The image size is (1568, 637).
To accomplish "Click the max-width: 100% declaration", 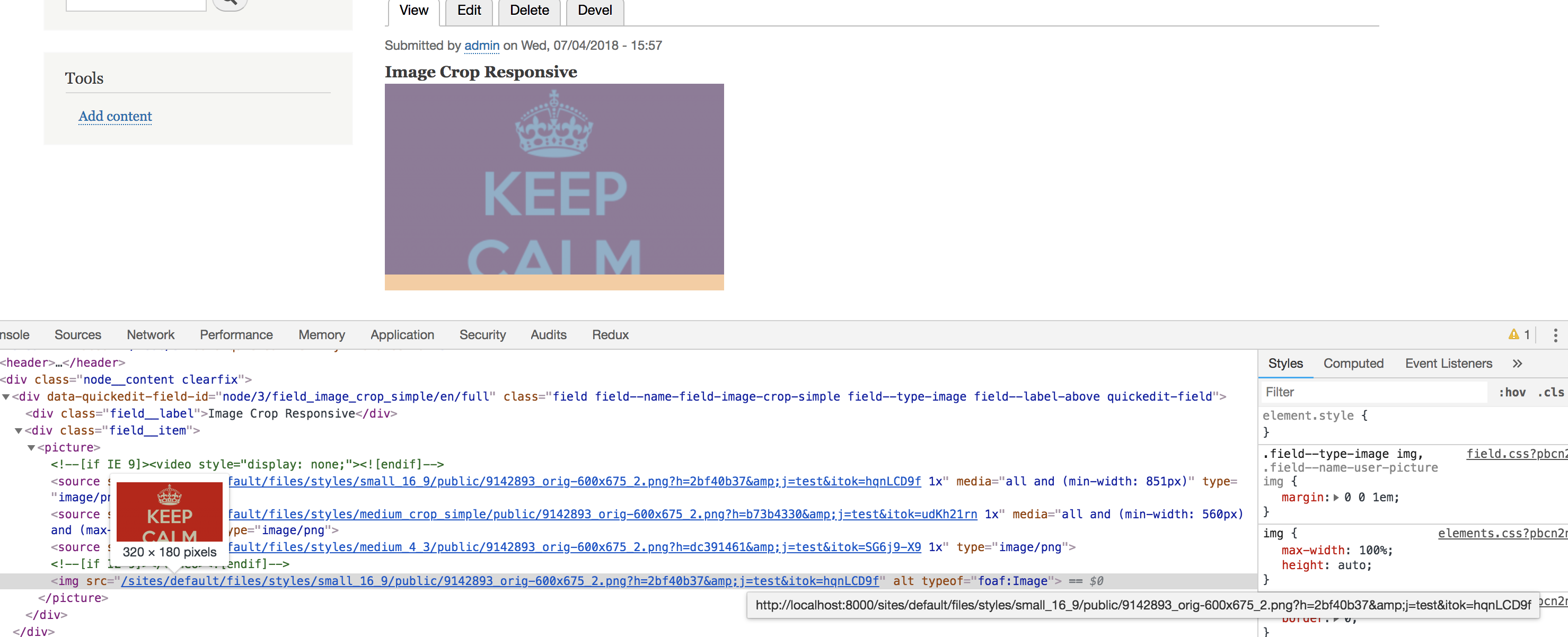I will pos(1337,551).
